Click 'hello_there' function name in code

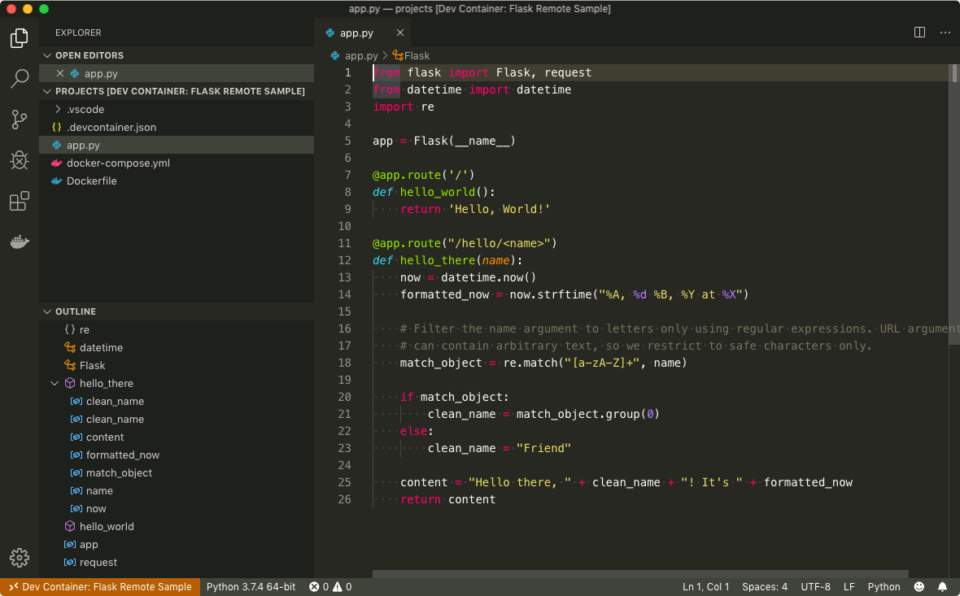(438, 260)
